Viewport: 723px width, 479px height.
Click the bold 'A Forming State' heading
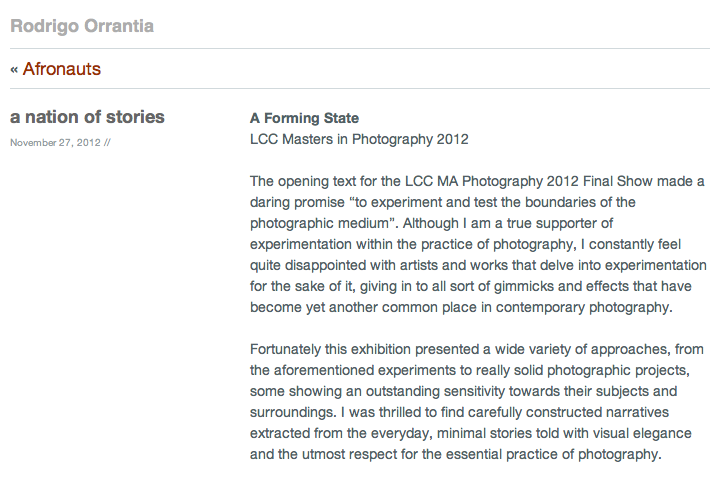[x=304, y=118]
